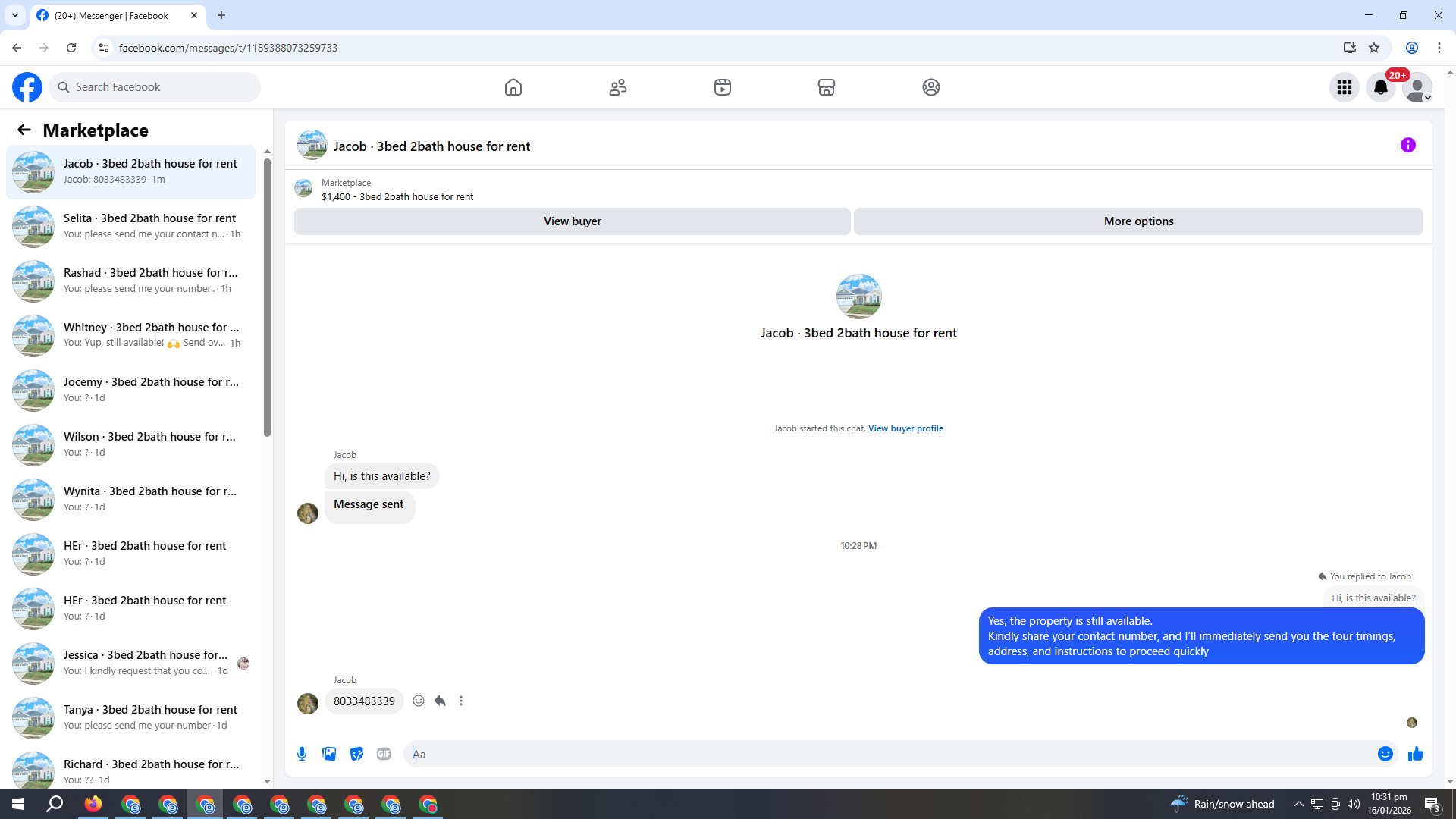This screenshot has width=1456, height=819.
Task: Reply to the 8033483339 message
Action: [x=440, y=701]
